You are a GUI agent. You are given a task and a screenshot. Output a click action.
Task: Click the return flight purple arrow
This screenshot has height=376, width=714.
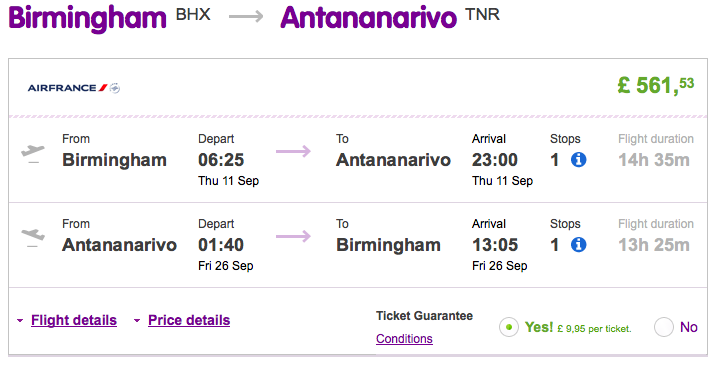pos(293,236)
